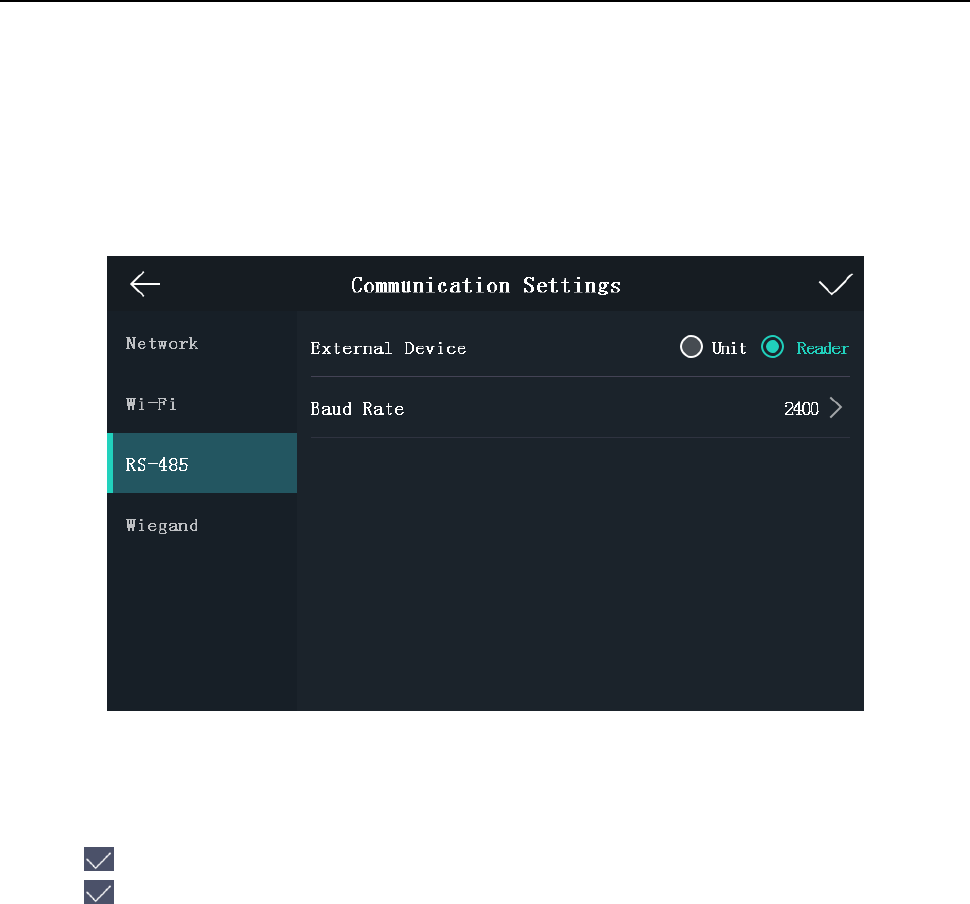Click the External Device label
This screenshot has width=970, height=904.
tap(388, 349)
